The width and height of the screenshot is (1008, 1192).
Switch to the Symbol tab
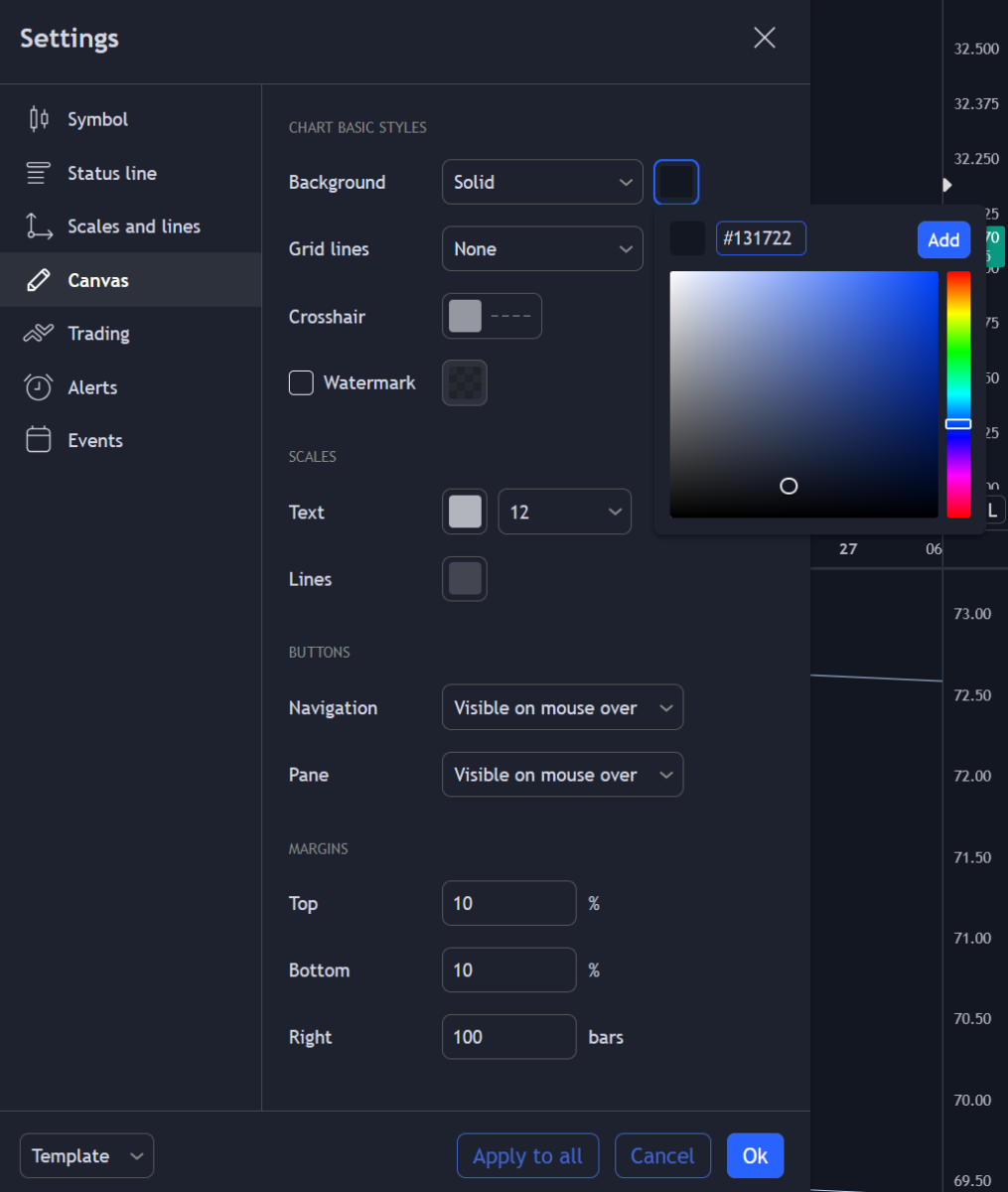tap(130, 119)
